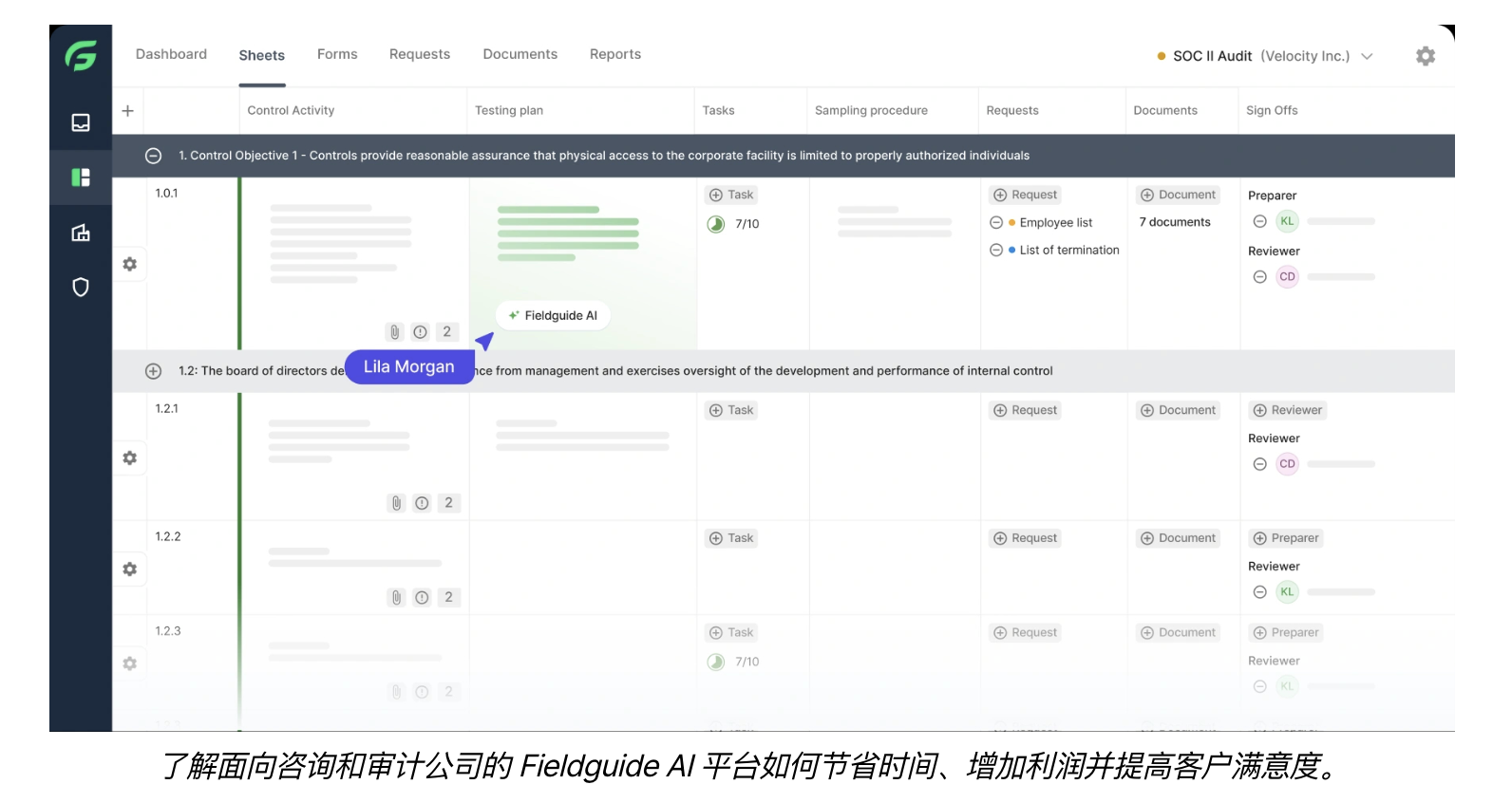Click the Employee list request
The height and width of the screenshot is (803, 1512).
[1056, 222]
